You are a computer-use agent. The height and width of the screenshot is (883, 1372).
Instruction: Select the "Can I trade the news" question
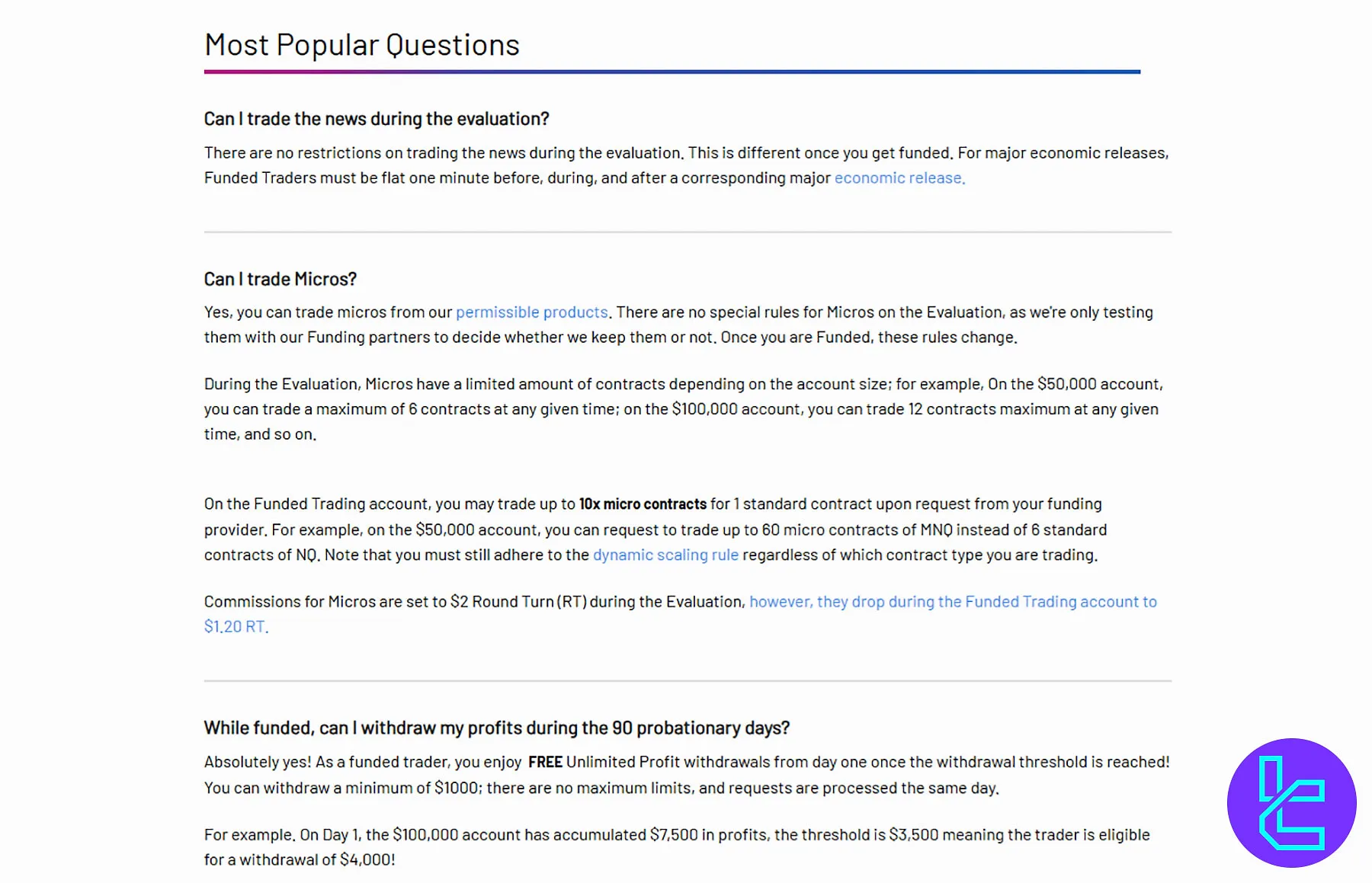coord(377,119)
